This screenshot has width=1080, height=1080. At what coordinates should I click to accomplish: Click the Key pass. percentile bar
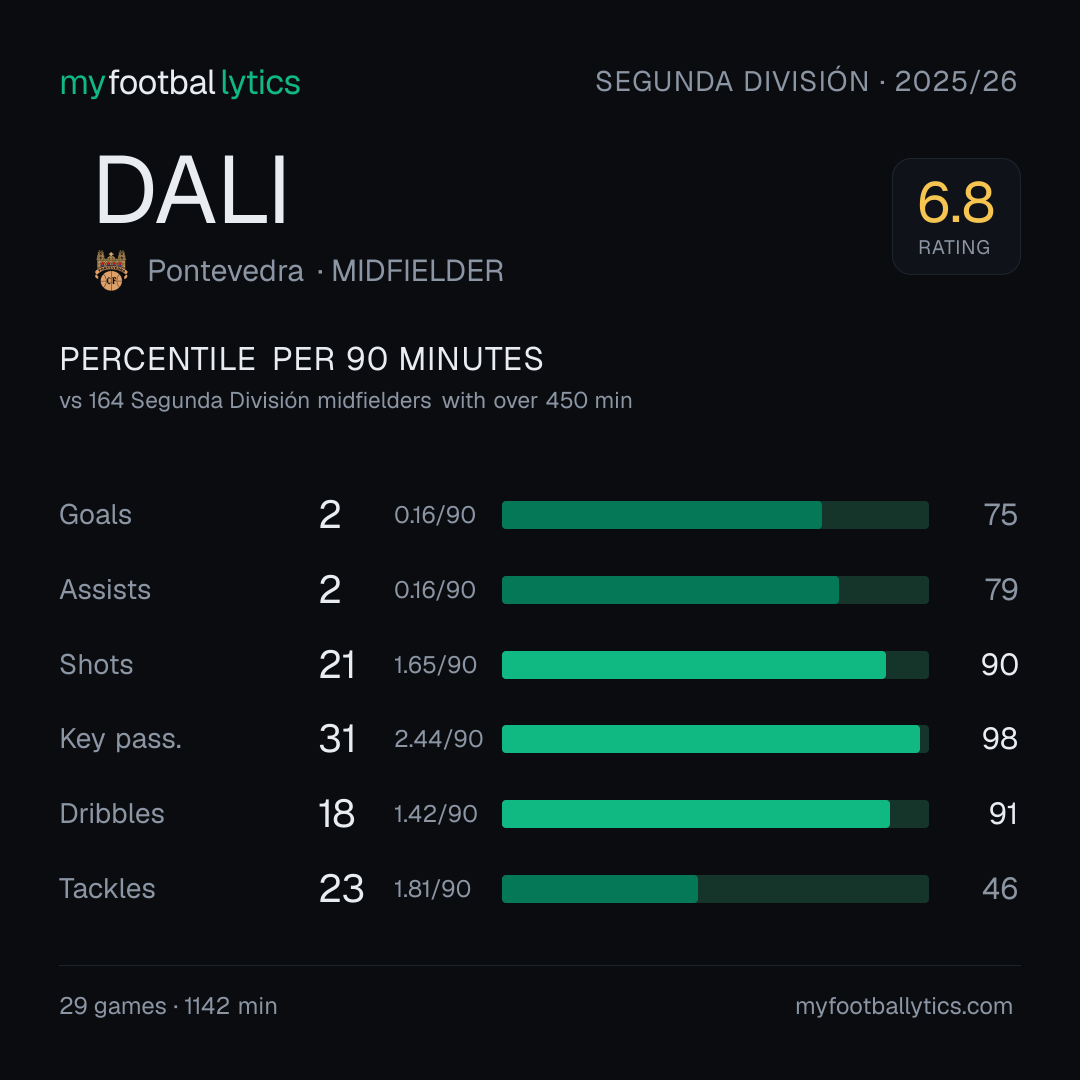715,739
